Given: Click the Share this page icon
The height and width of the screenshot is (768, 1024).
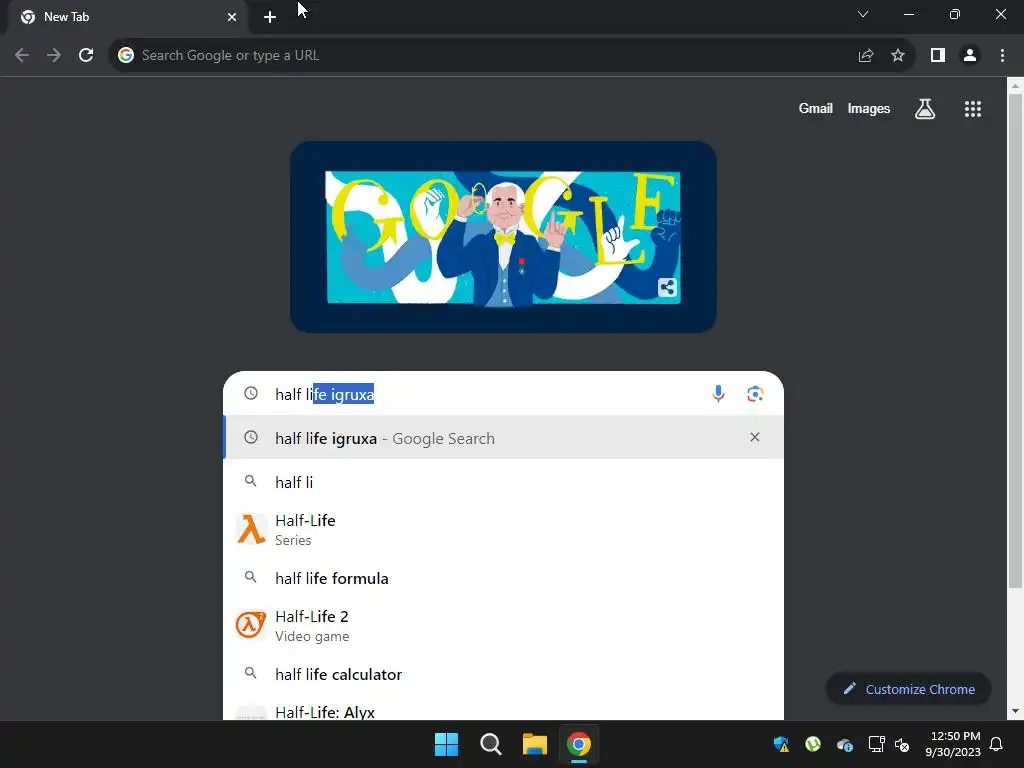Looking at the screenshot, I should click(866, 56).
